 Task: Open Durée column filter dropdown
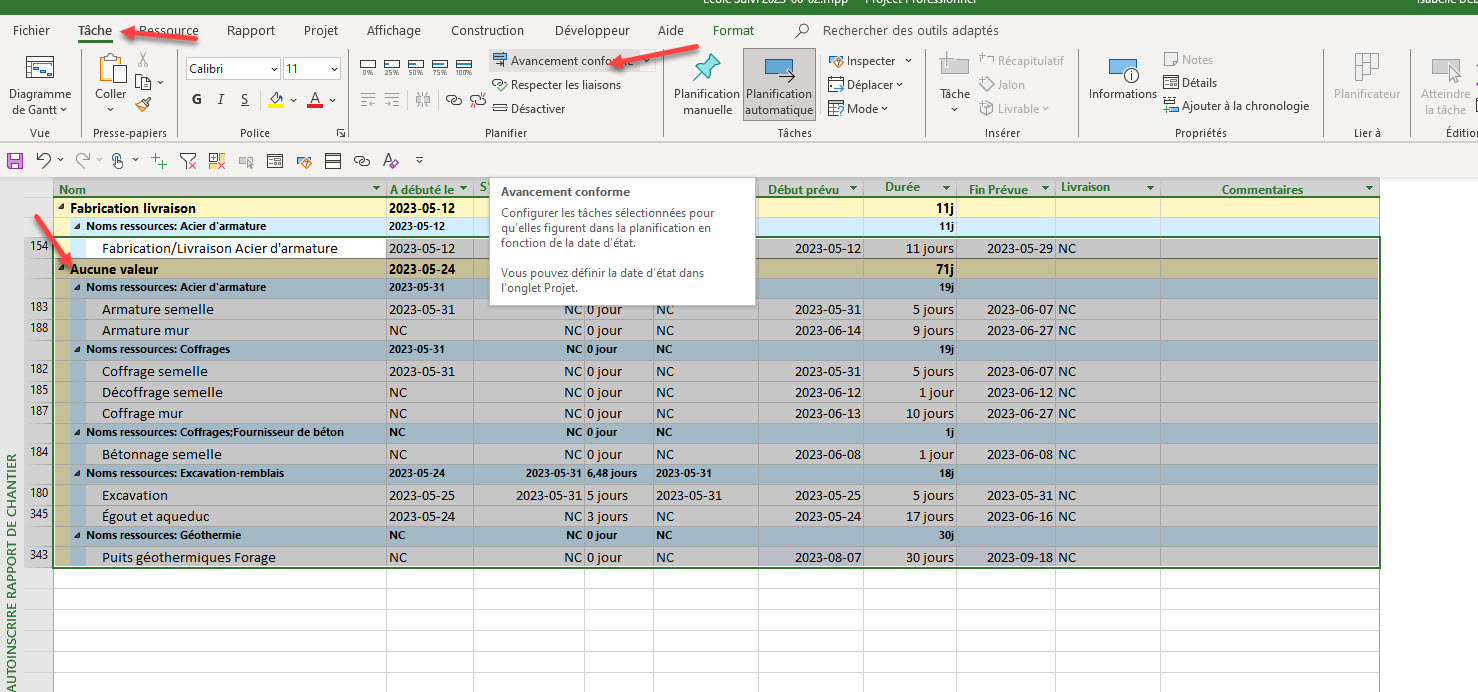click(x=946, y=188)
